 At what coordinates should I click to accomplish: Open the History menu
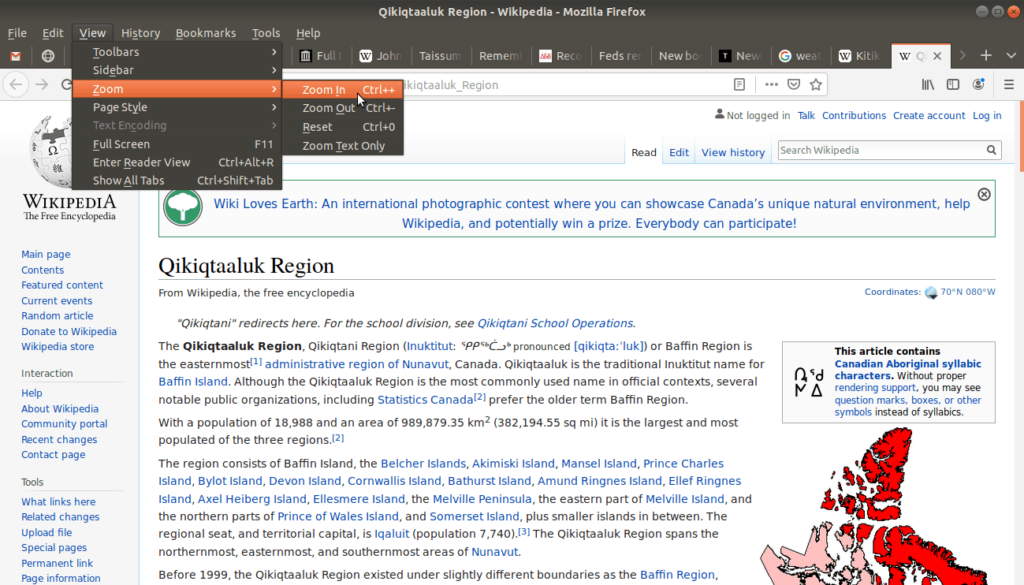140,33
